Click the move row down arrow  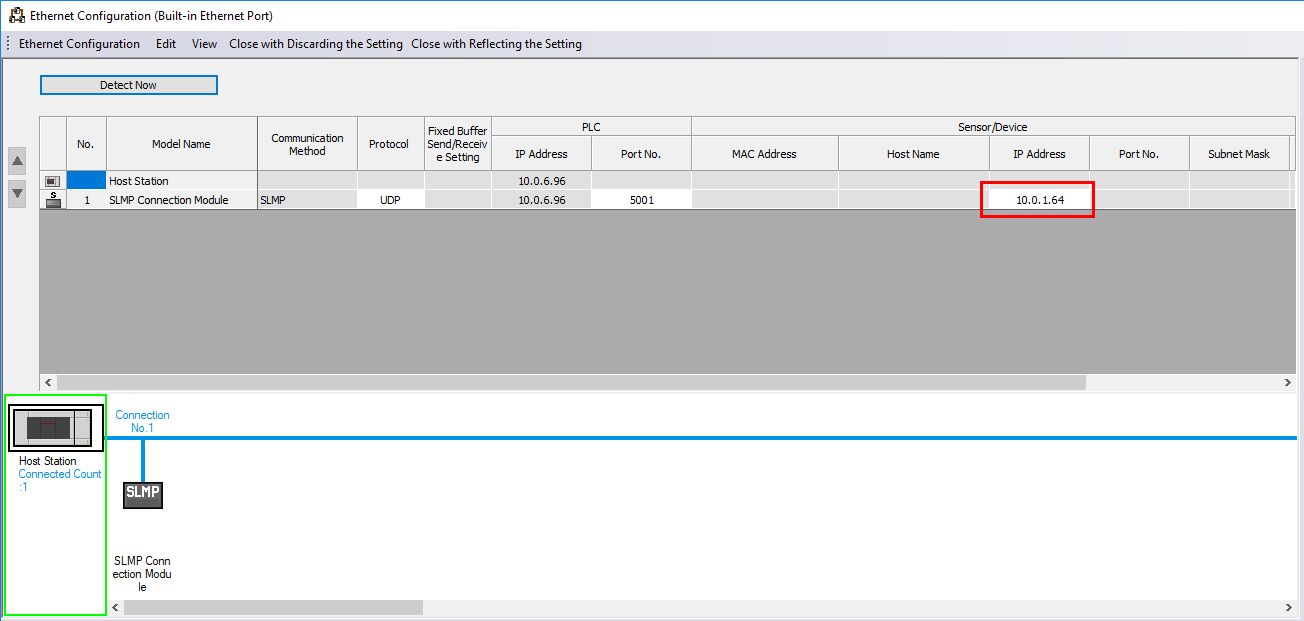pos(17,193)
